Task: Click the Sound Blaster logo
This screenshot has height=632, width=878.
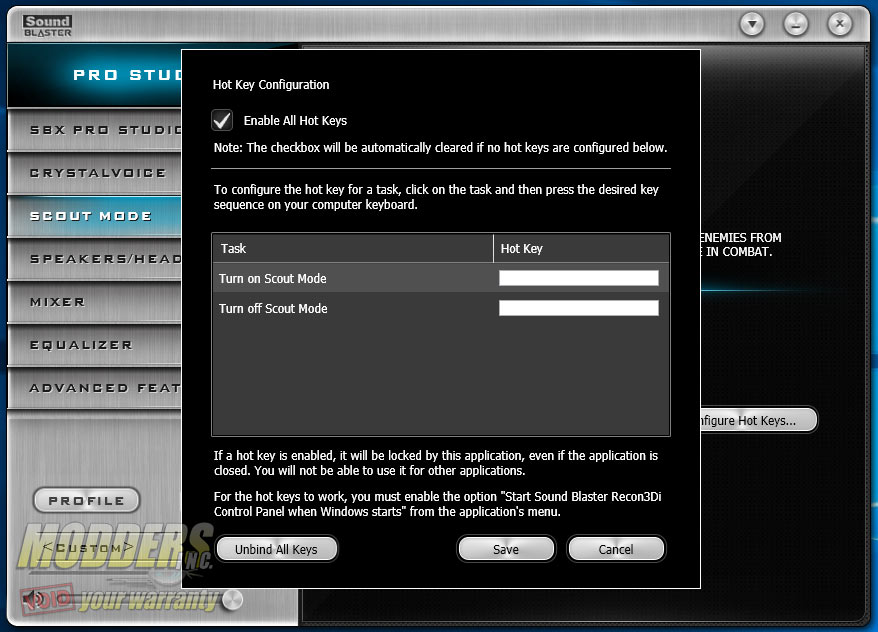Action: pos(48,26)
